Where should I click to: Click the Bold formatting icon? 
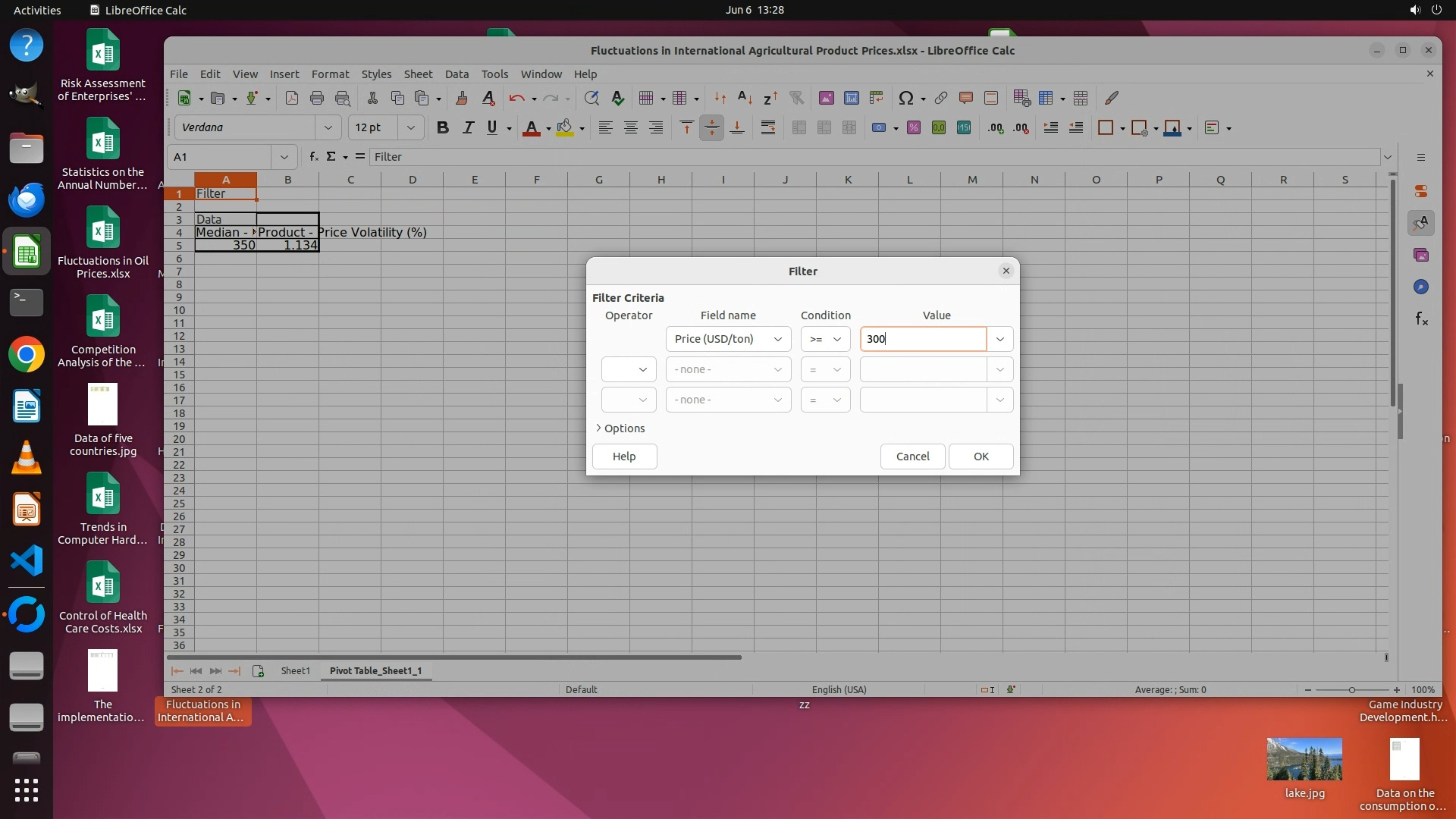(x=443, y=127)
